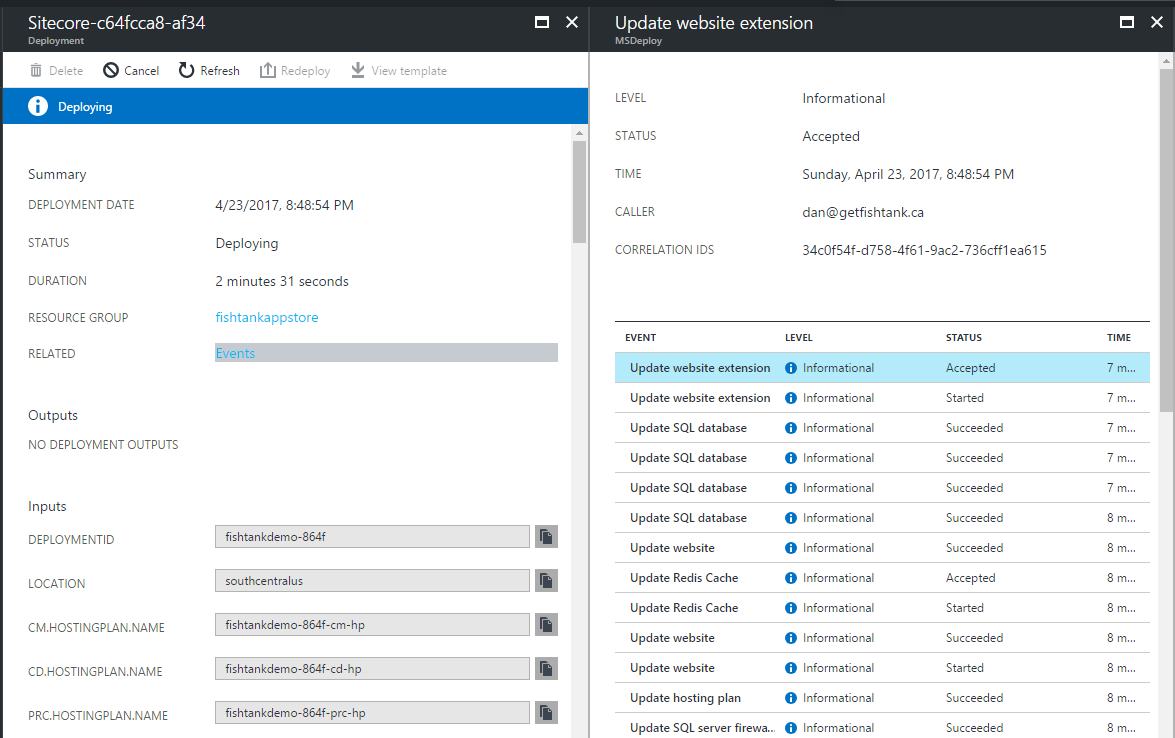Click the caller dan@getfishtank.ca
This screenshot has height=738, width=1175.
[x=863, y=212]
